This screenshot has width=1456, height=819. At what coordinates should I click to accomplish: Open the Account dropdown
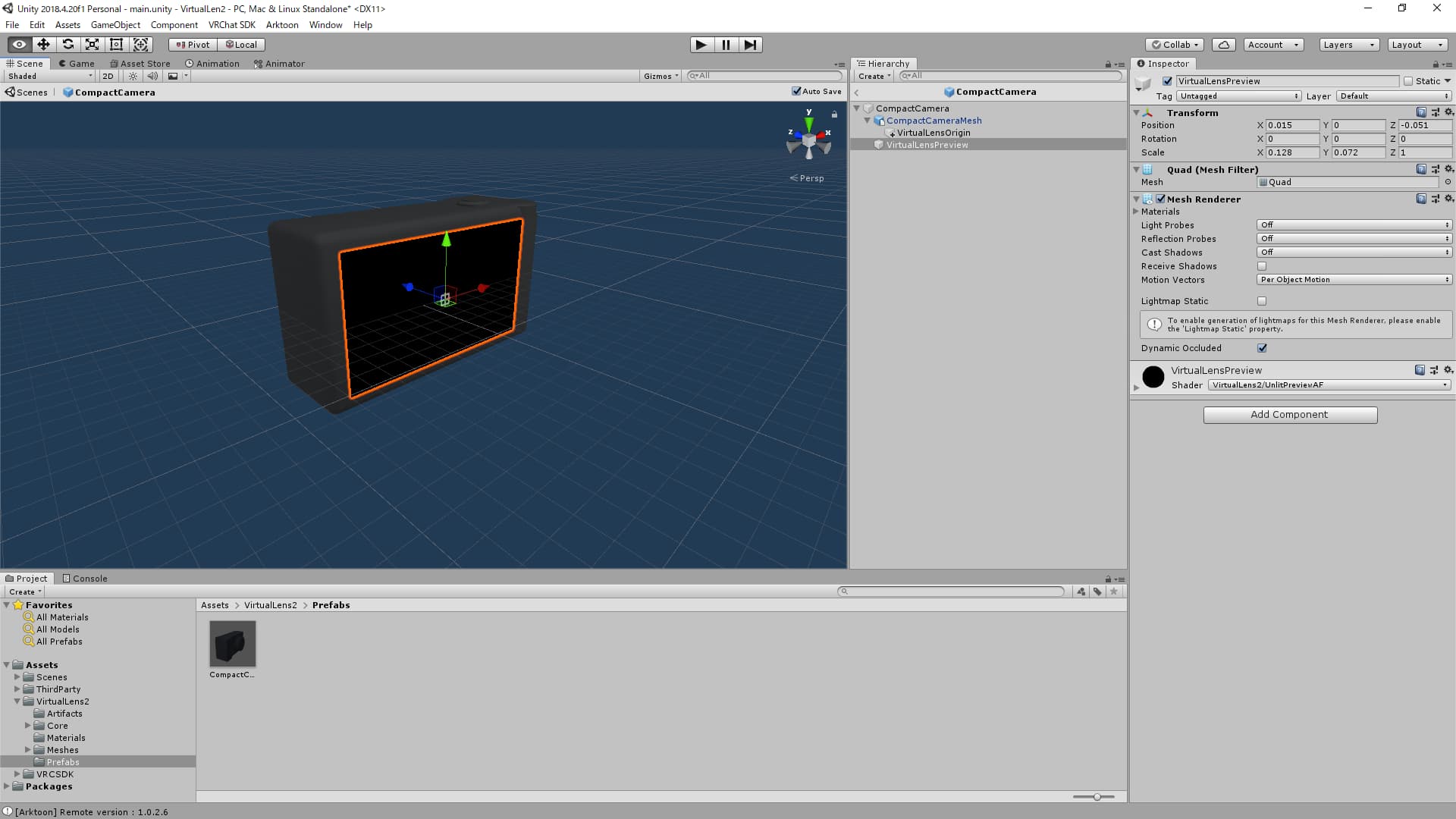[1273, 45]
